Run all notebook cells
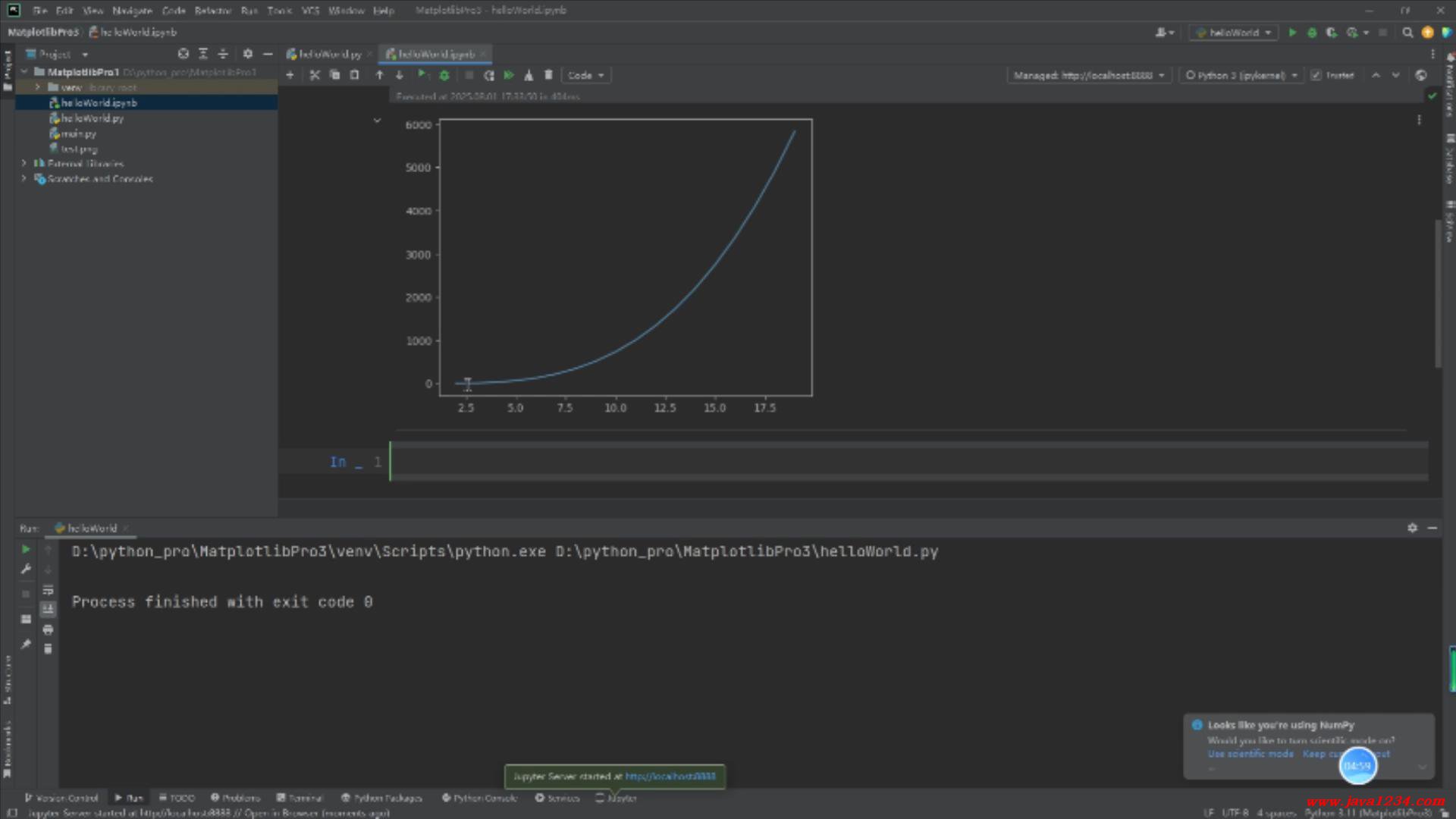The height and width of the screenshot is (819, 1456). pyautogui.click(x=509, y=75)
